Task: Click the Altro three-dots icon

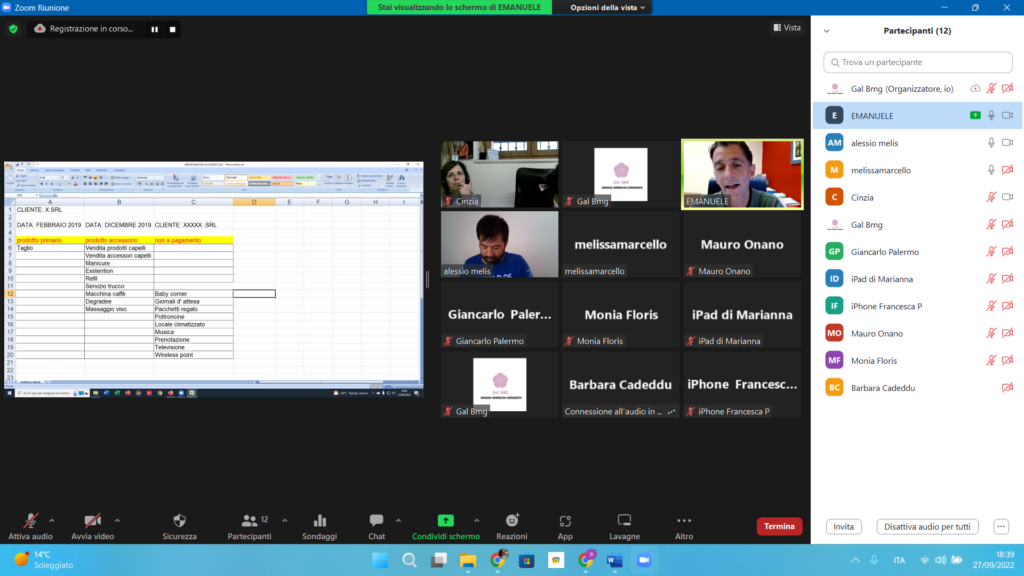Action: click(684, 521)
